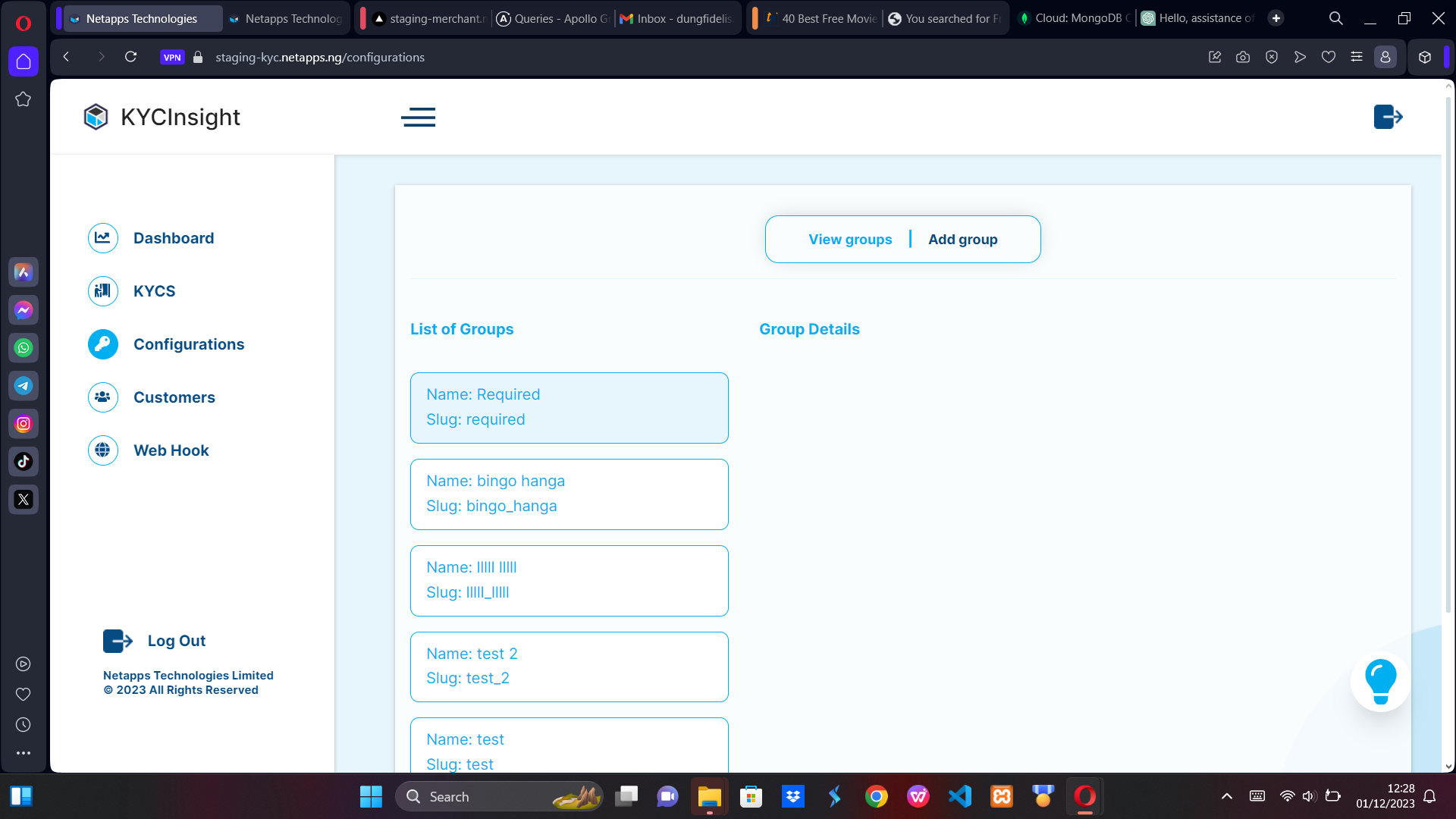
Task: Select the bingo hanga group card
Action: coord(569,494)
